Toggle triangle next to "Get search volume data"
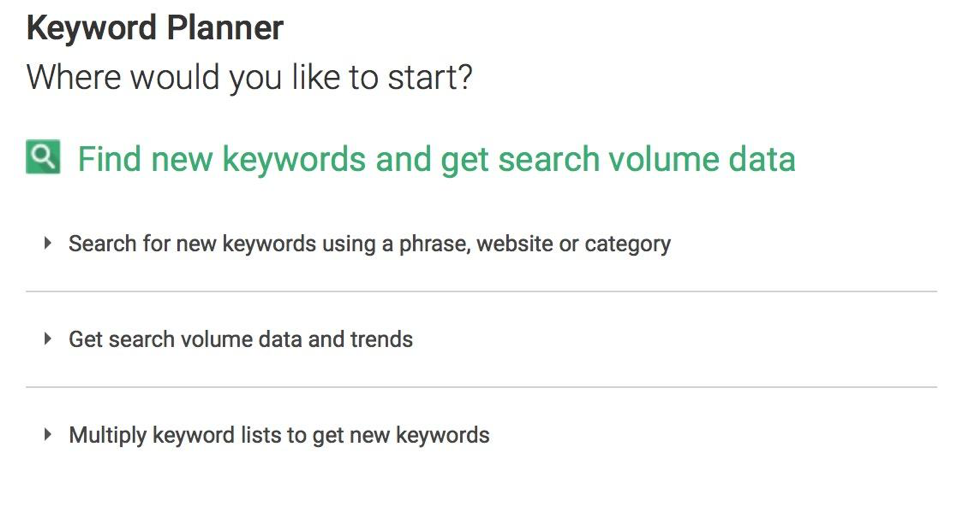 point(47,339)
